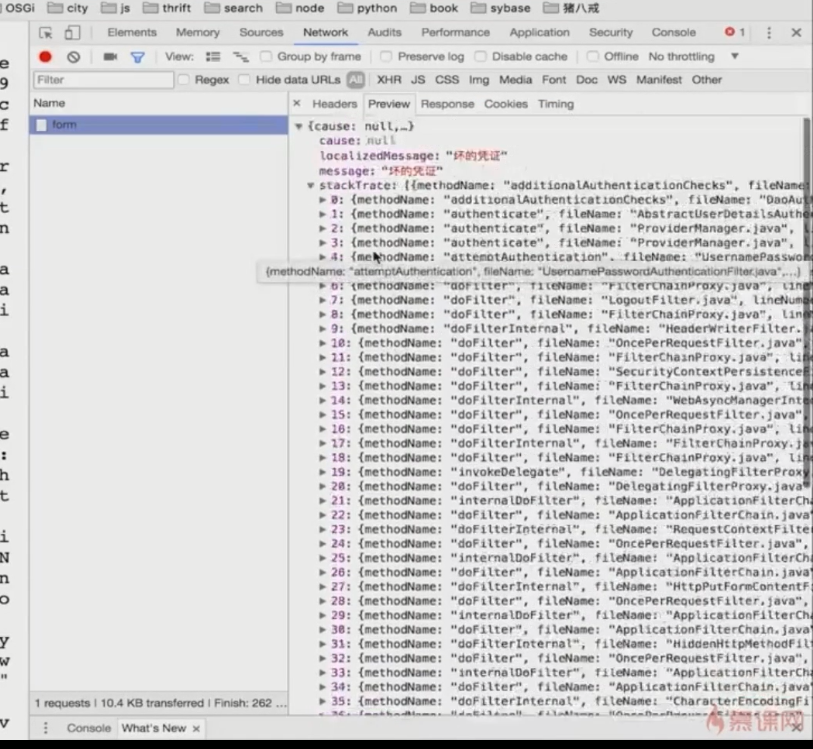This screenshot has height=749, width=813.
Task: Open the Cookies tab
Action: tap(506, 104)
